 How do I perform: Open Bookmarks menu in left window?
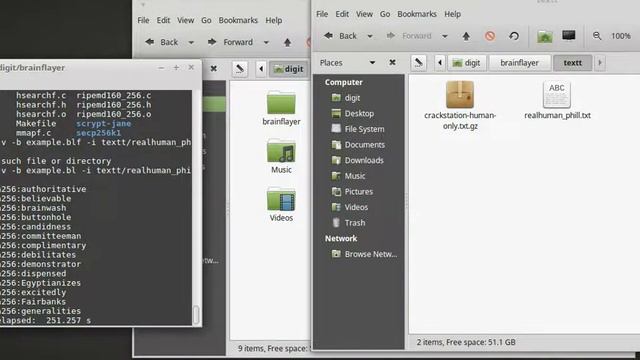coord(238,20)
